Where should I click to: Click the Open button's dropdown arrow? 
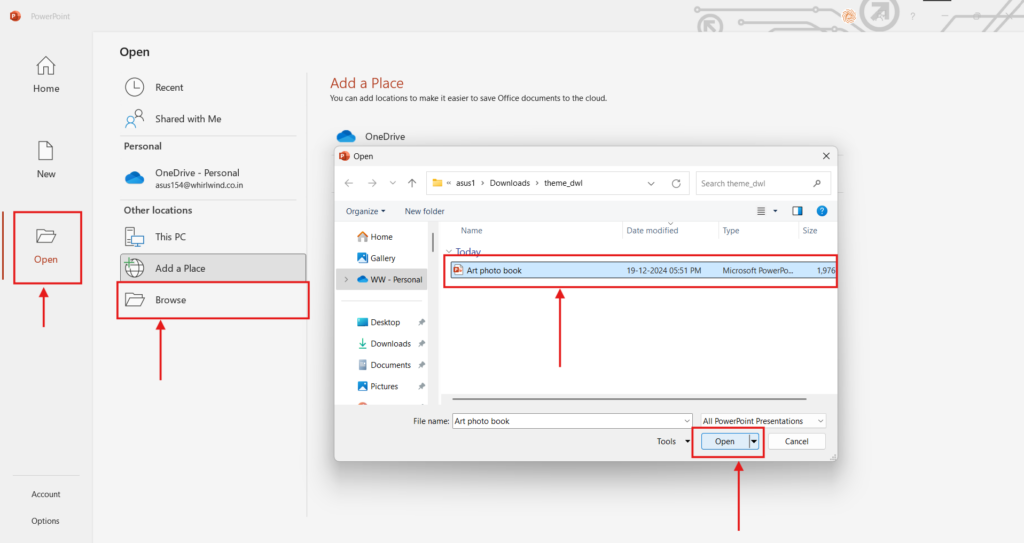click(x=754, y=441)
